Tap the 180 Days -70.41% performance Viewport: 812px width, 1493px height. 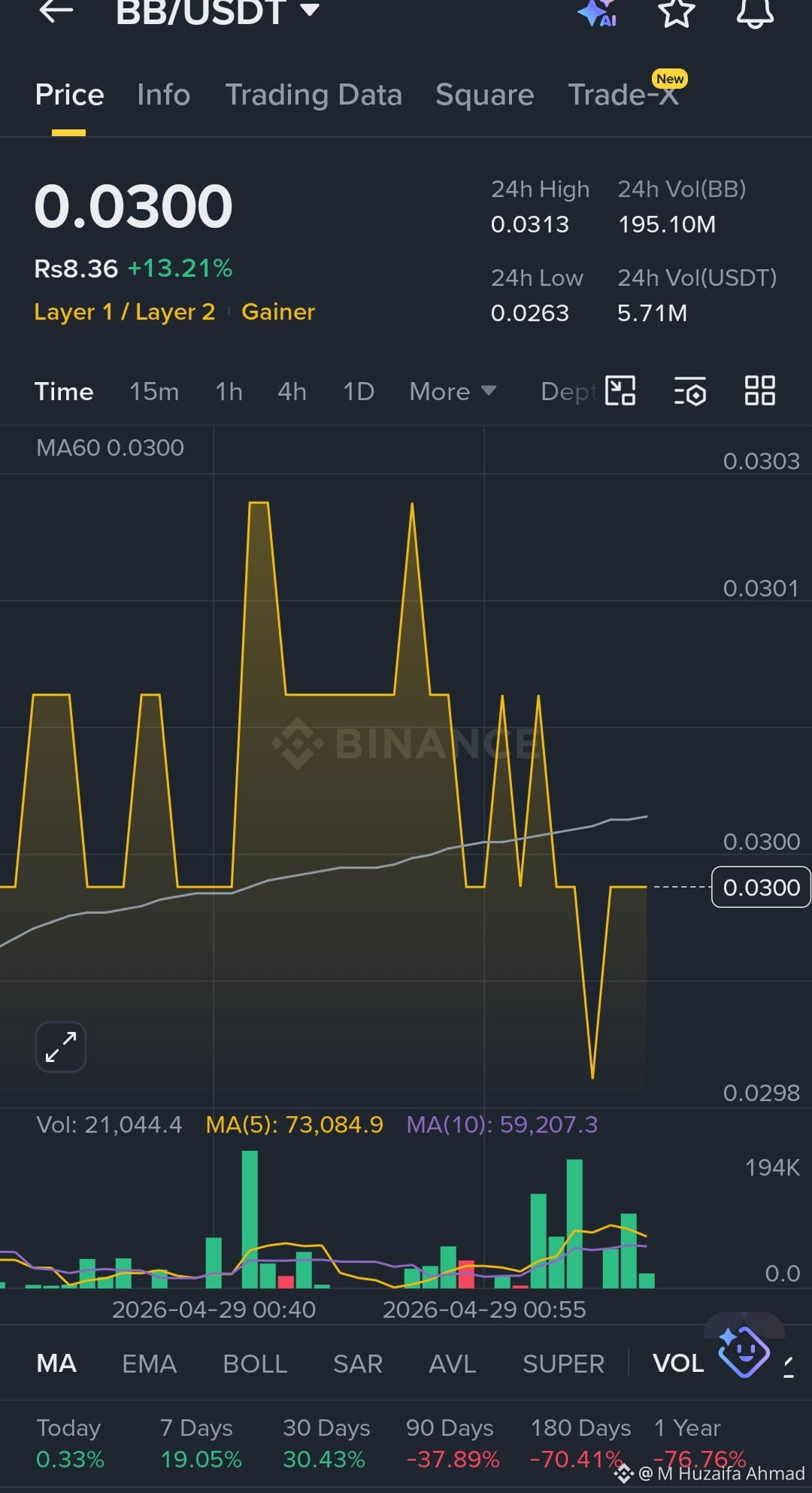580,1443
